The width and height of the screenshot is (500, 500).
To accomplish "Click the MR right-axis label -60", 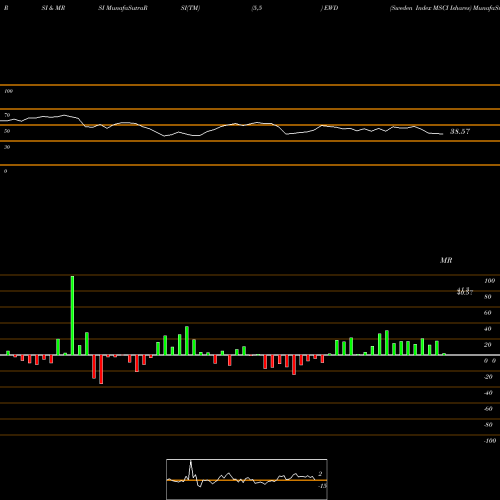I will point(488,409).
